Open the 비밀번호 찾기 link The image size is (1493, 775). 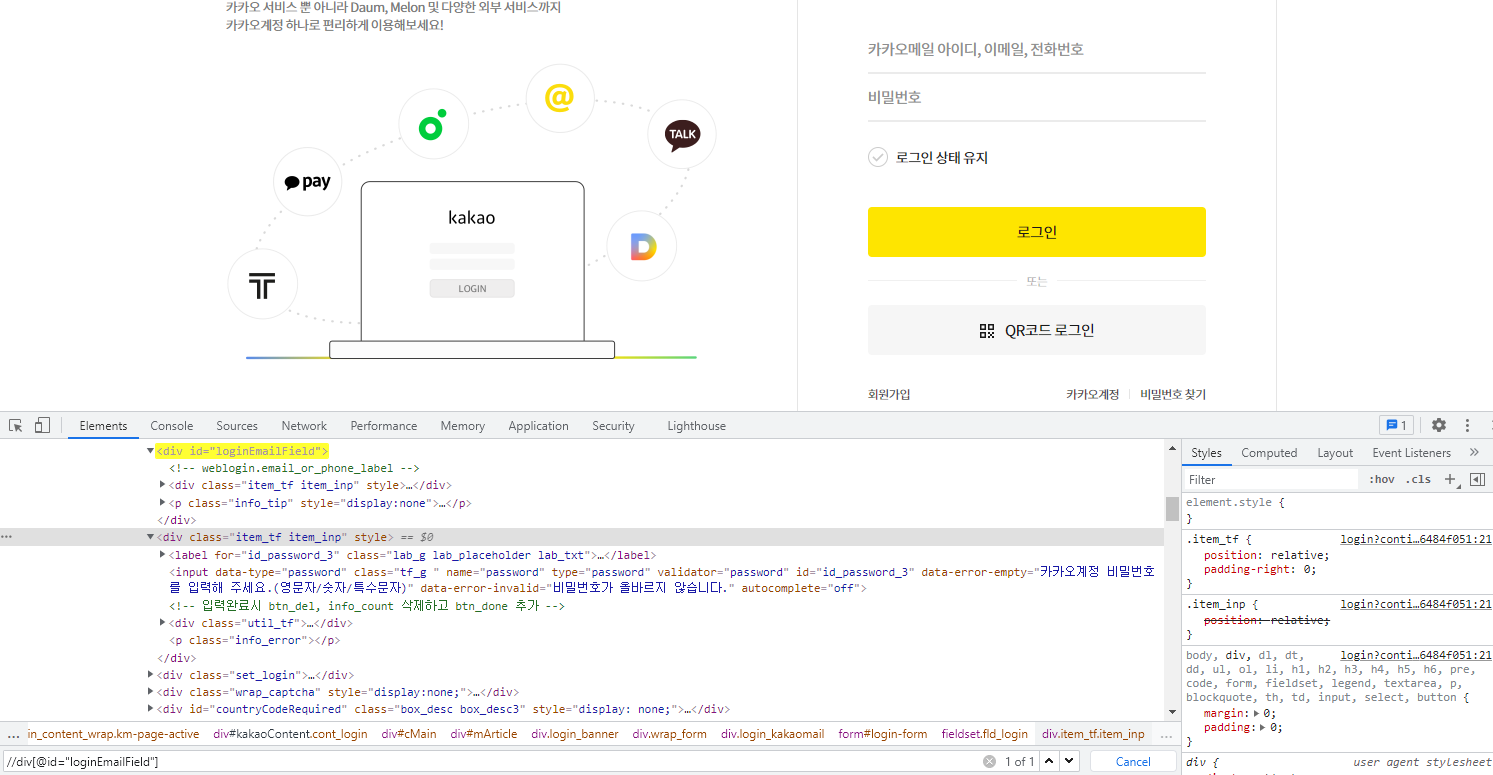tap(1173, 394)
